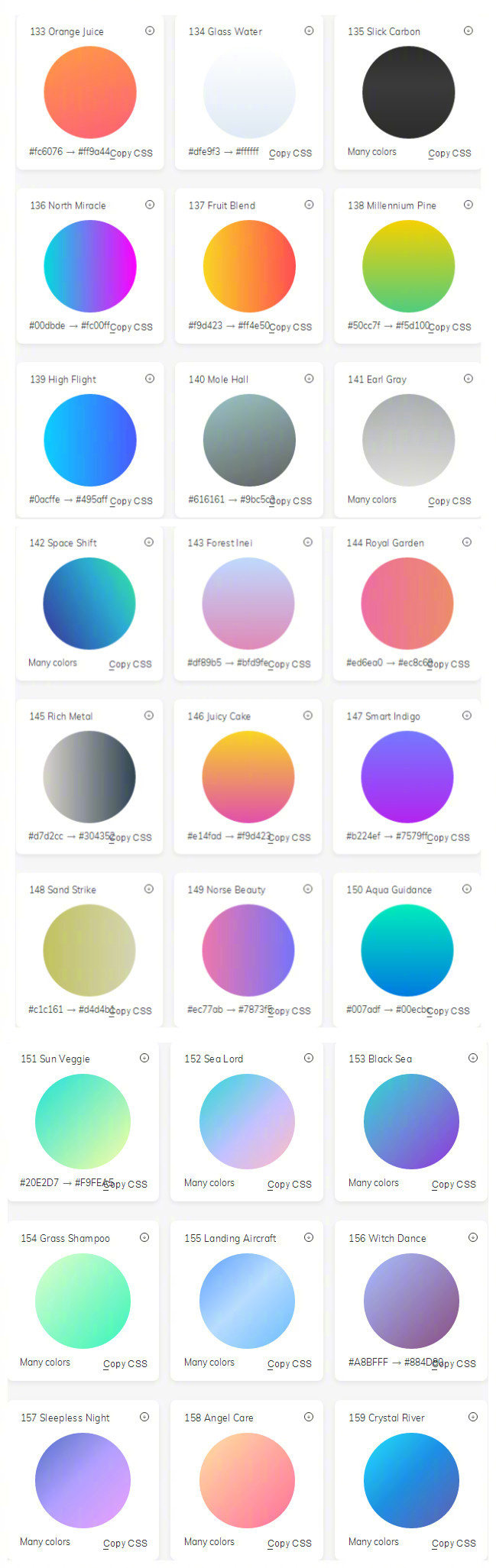Click the circle icon on Space Shift card
This screenshot has width=496, height=1568.
tap(149, 542)
